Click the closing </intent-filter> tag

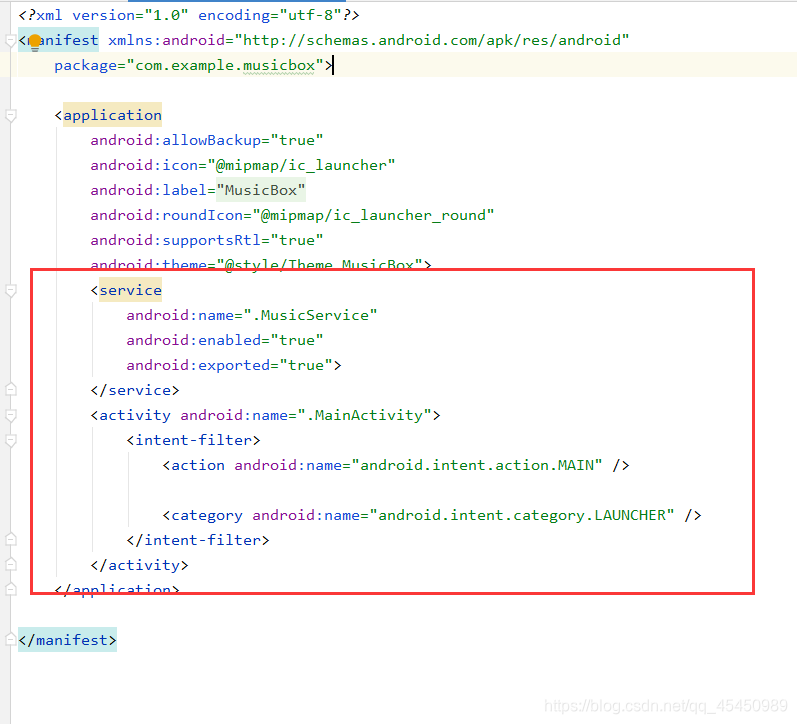(x=198, y=540)
